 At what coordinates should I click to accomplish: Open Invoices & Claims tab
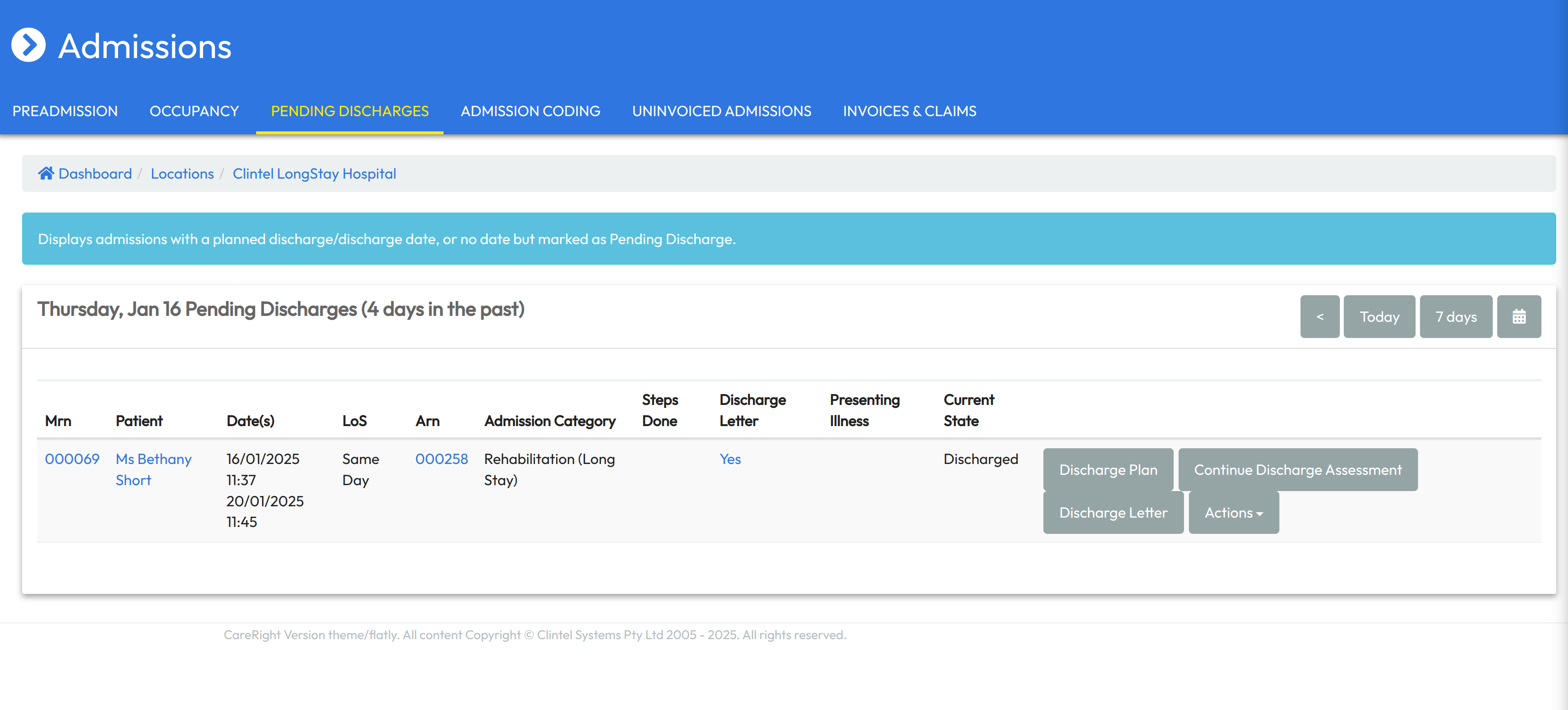909,111
